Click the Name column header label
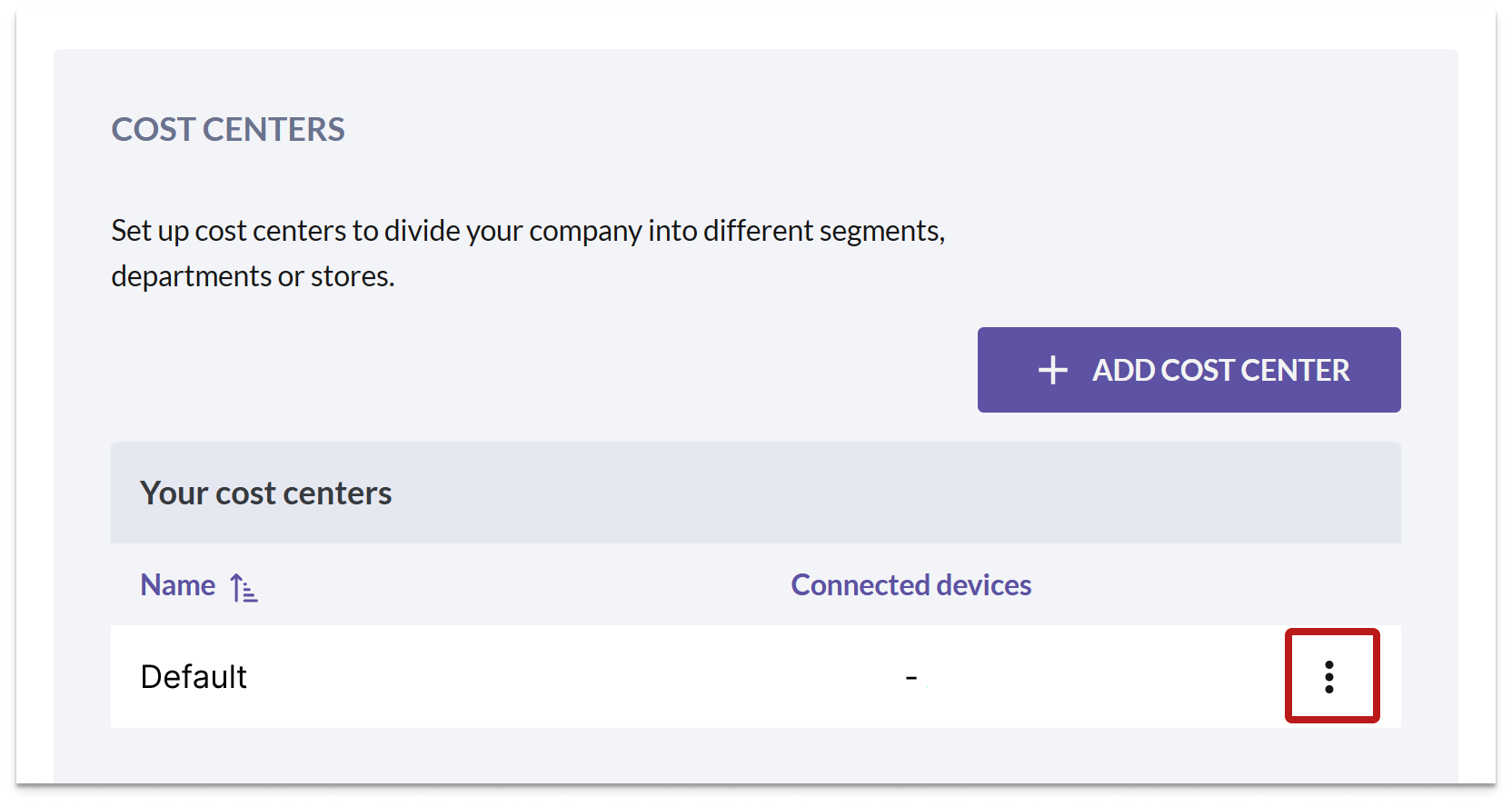This screenshot has width=1512, height=807. (x=178, y=585)
